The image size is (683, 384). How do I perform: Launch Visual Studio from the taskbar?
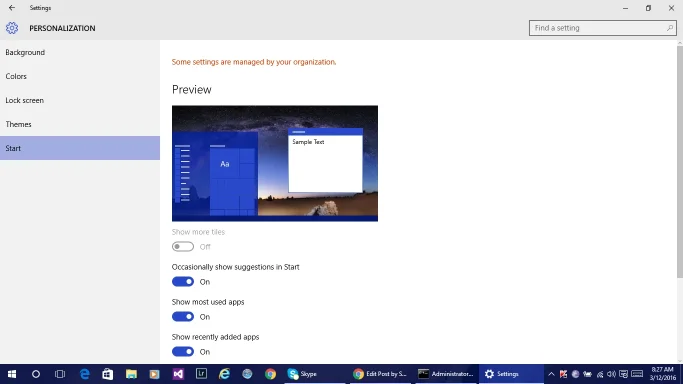[x=178, y=374]
